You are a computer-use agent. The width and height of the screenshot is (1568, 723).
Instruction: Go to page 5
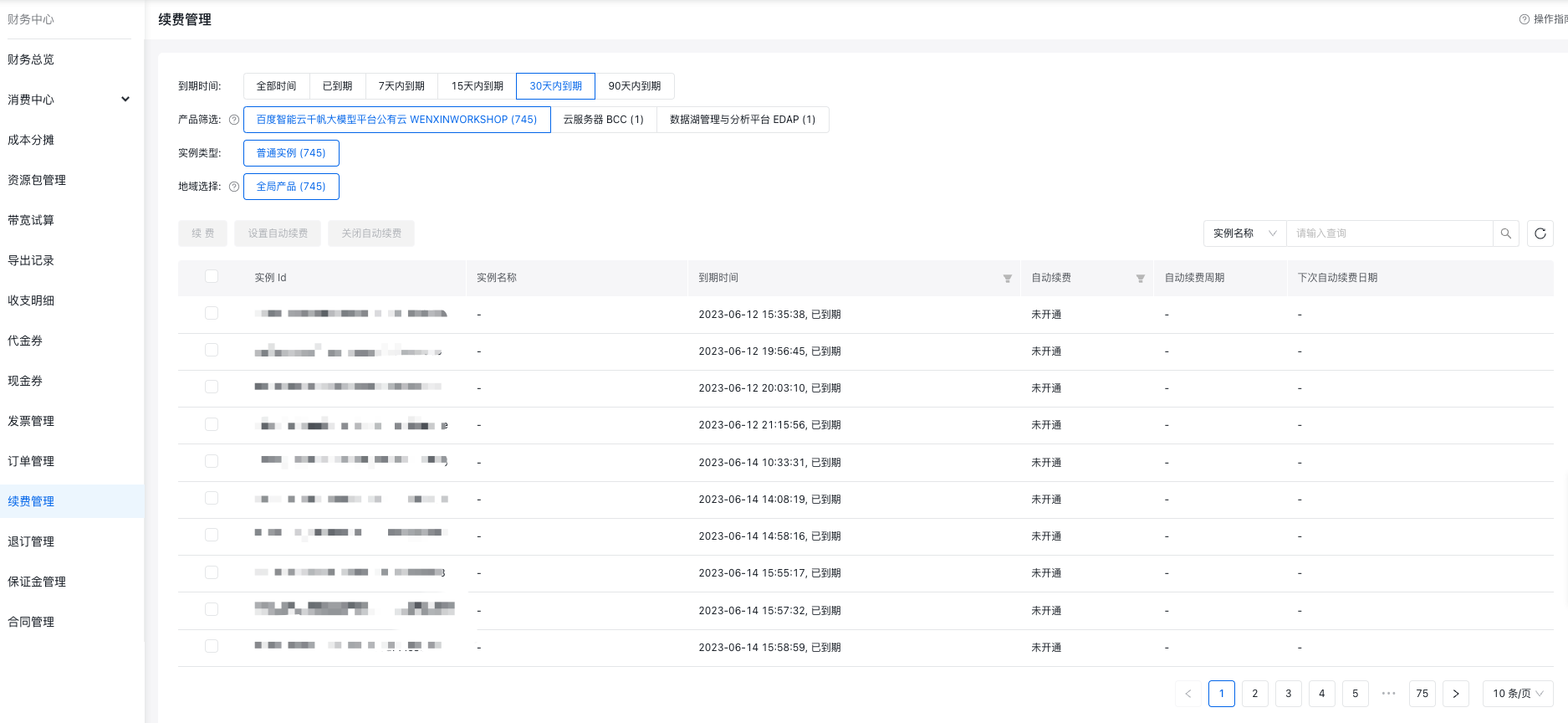pyautogui.click(x=1356, y=694)
